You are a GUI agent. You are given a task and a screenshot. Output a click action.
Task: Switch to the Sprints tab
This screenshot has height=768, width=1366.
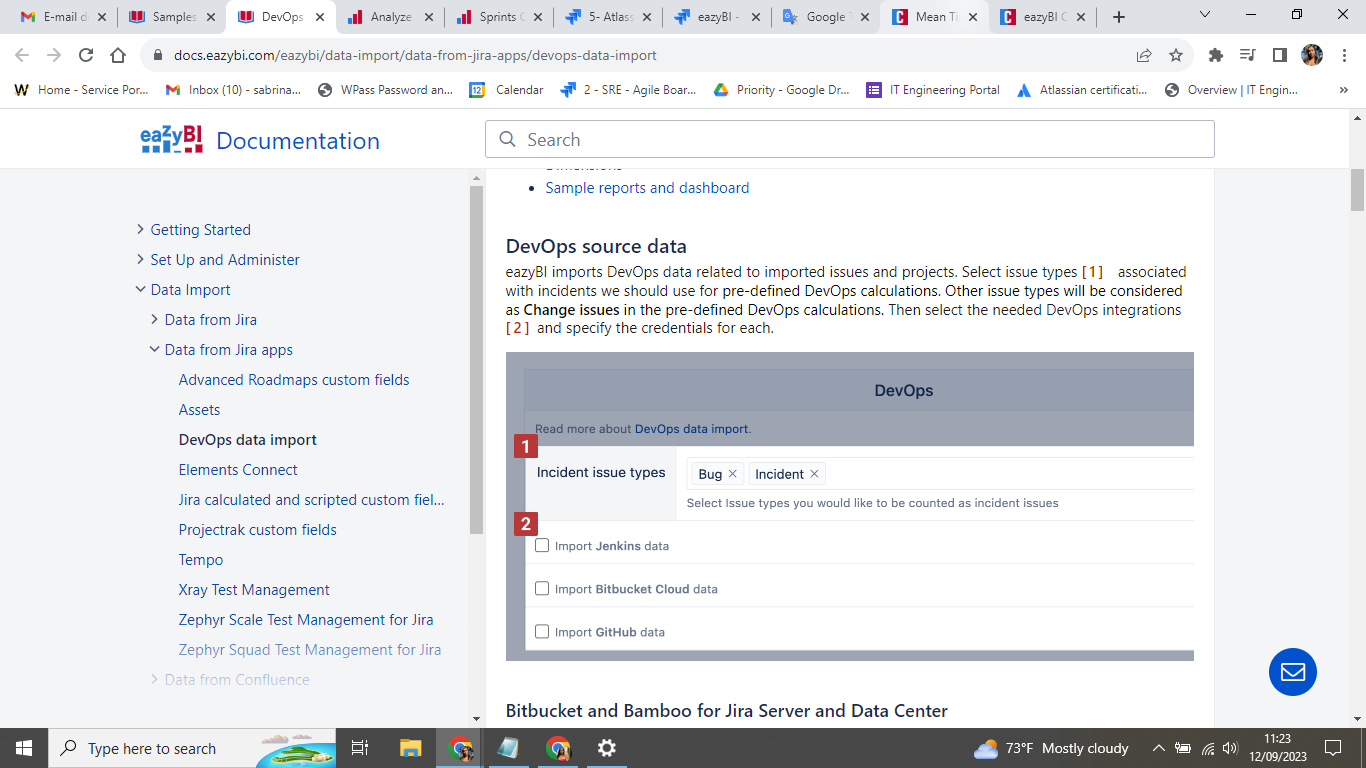click(x=501, y=17)
